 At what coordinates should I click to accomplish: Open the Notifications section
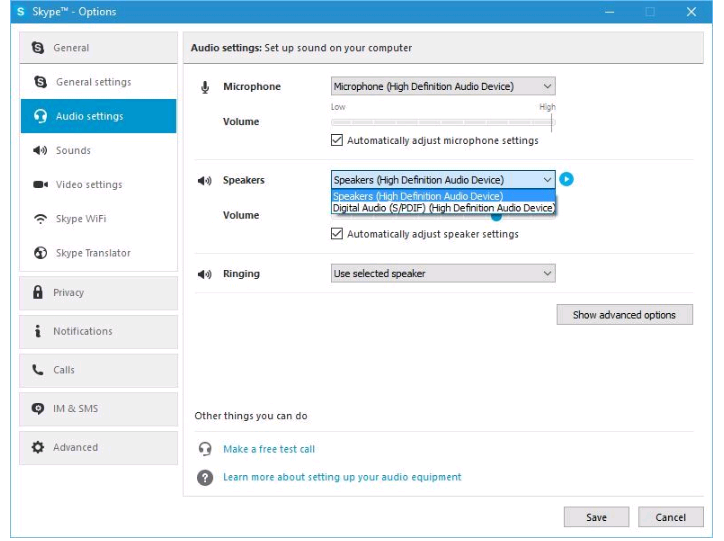98,331
